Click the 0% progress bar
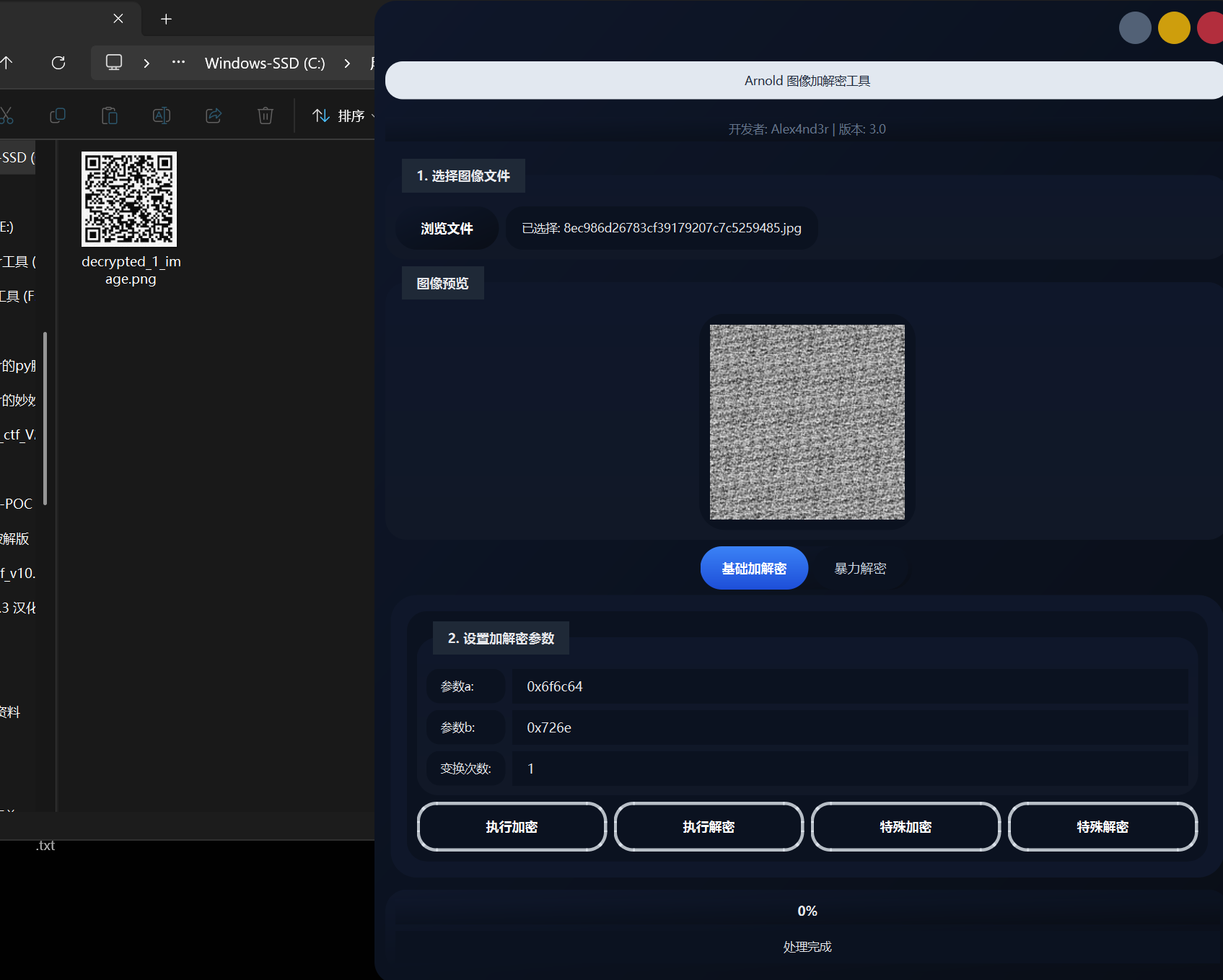Viewport: 1223px width, 980px height. pos(807,911)
